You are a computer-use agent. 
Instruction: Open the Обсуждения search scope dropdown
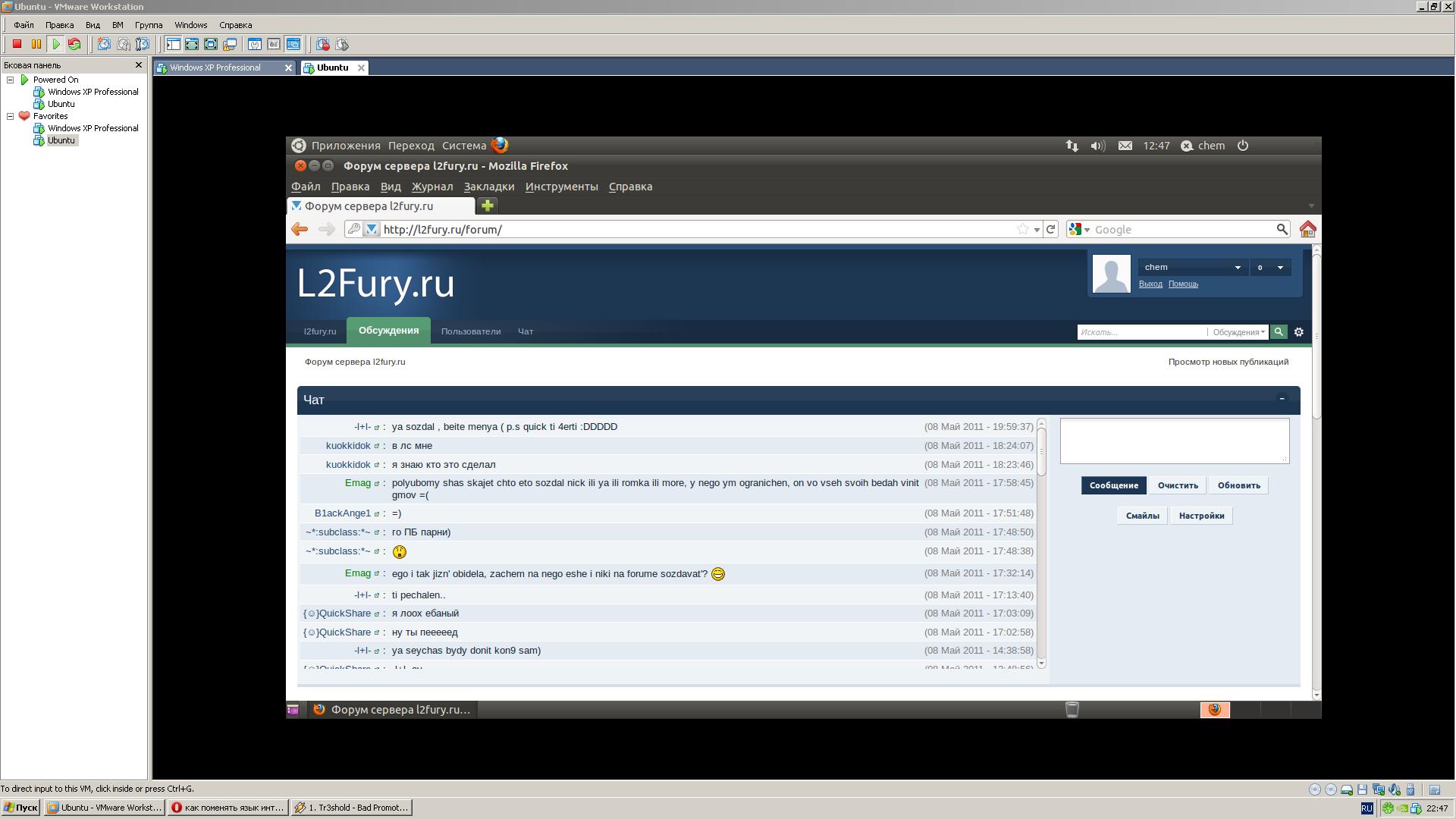click(1238, 332)
